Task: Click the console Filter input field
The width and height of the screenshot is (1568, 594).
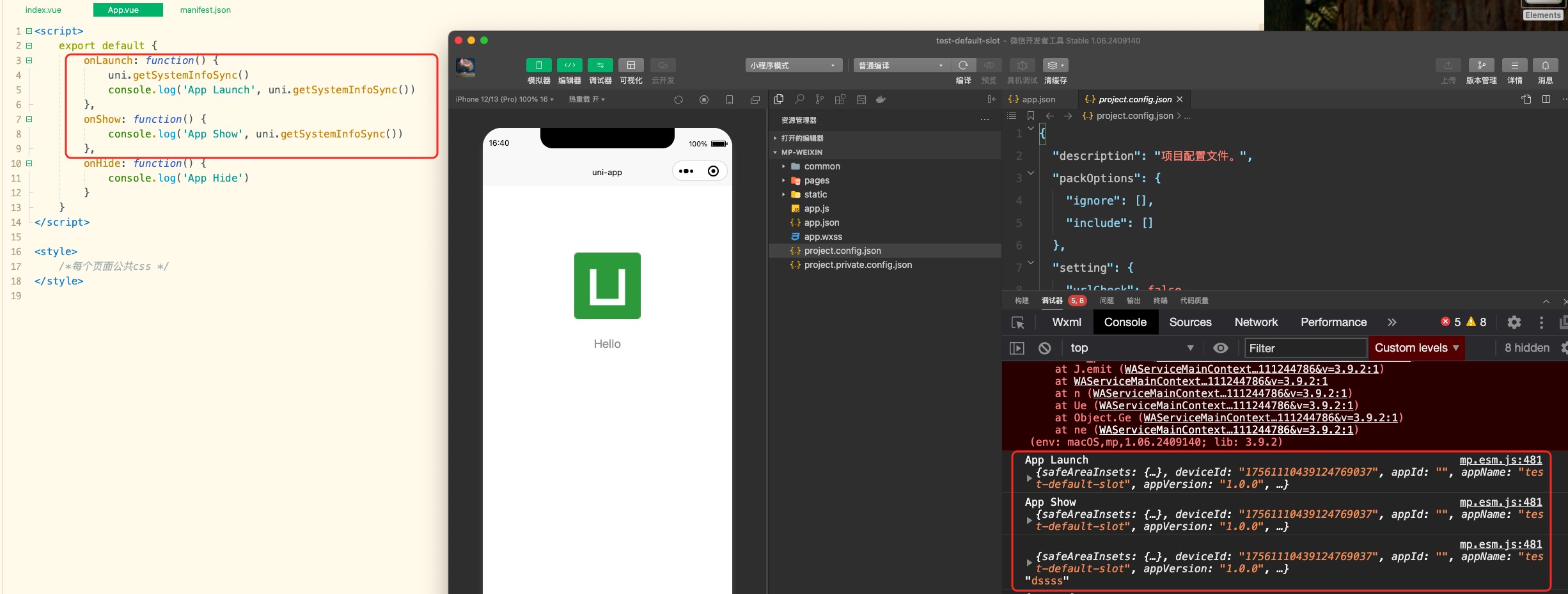Action: coord(1305,348)
